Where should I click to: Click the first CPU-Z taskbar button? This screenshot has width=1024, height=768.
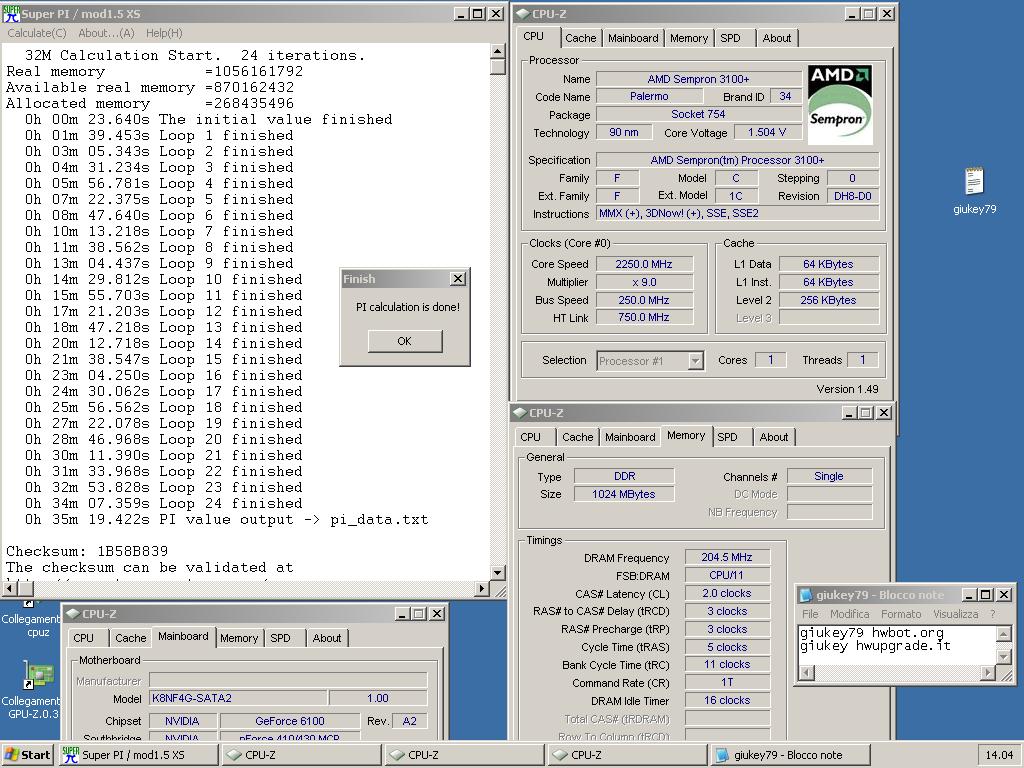click(x=302, y=755)
